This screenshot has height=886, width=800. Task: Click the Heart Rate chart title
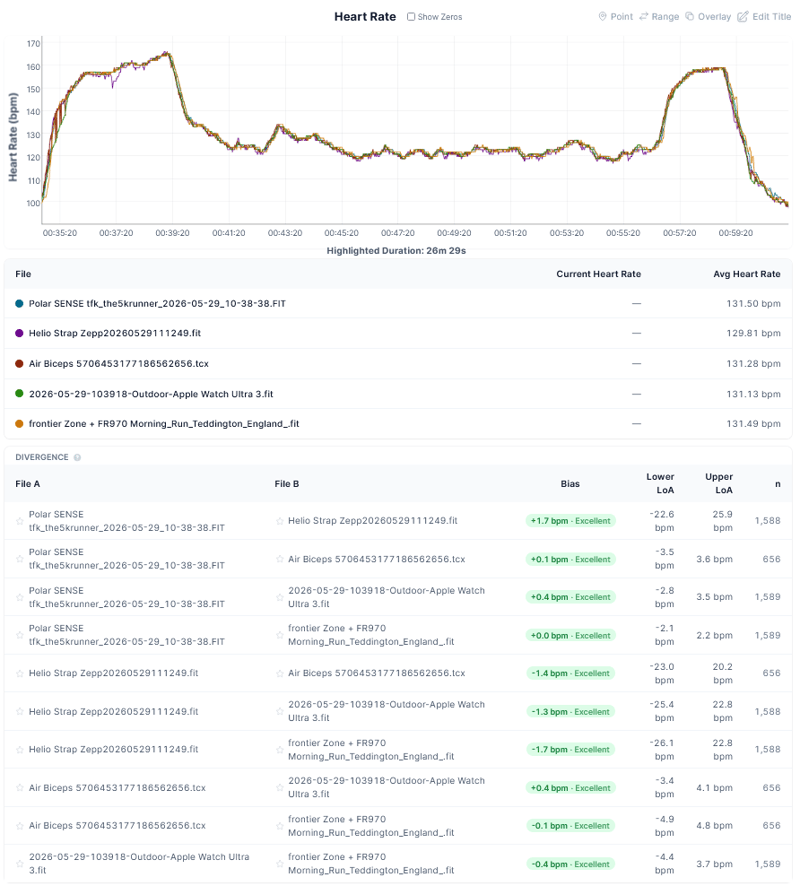pyautogui.click(x=365, y=17)
